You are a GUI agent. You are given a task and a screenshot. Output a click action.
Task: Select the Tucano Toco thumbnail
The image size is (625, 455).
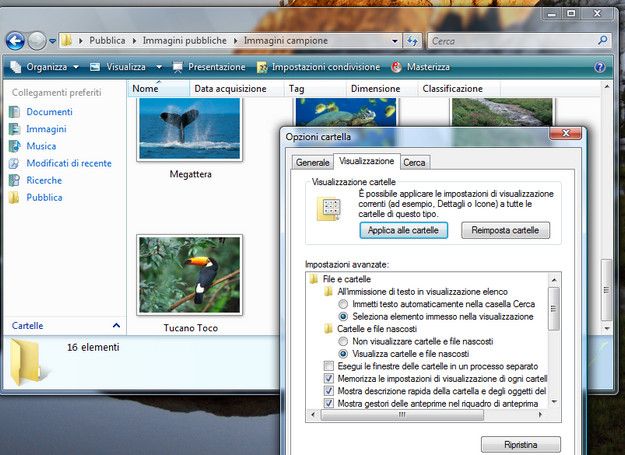[x=189, y=275]
